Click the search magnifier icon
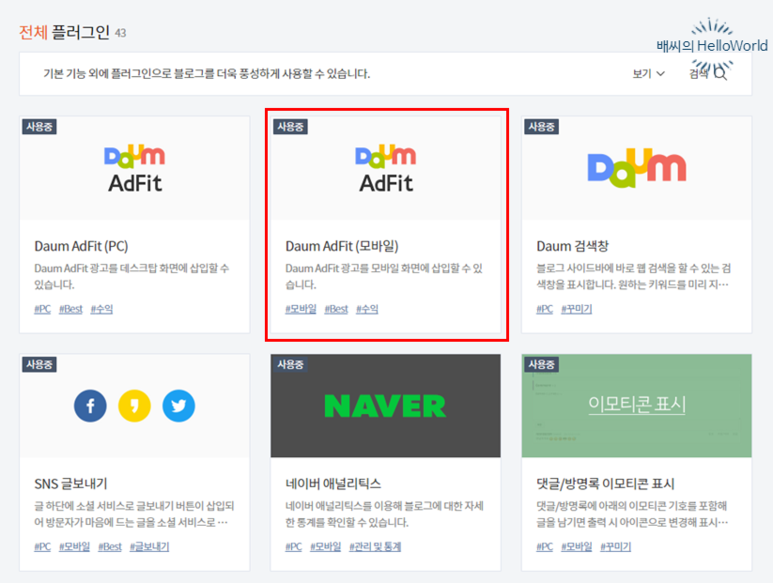The height and width of the screenshot is (583, 773). click(720, 74)
